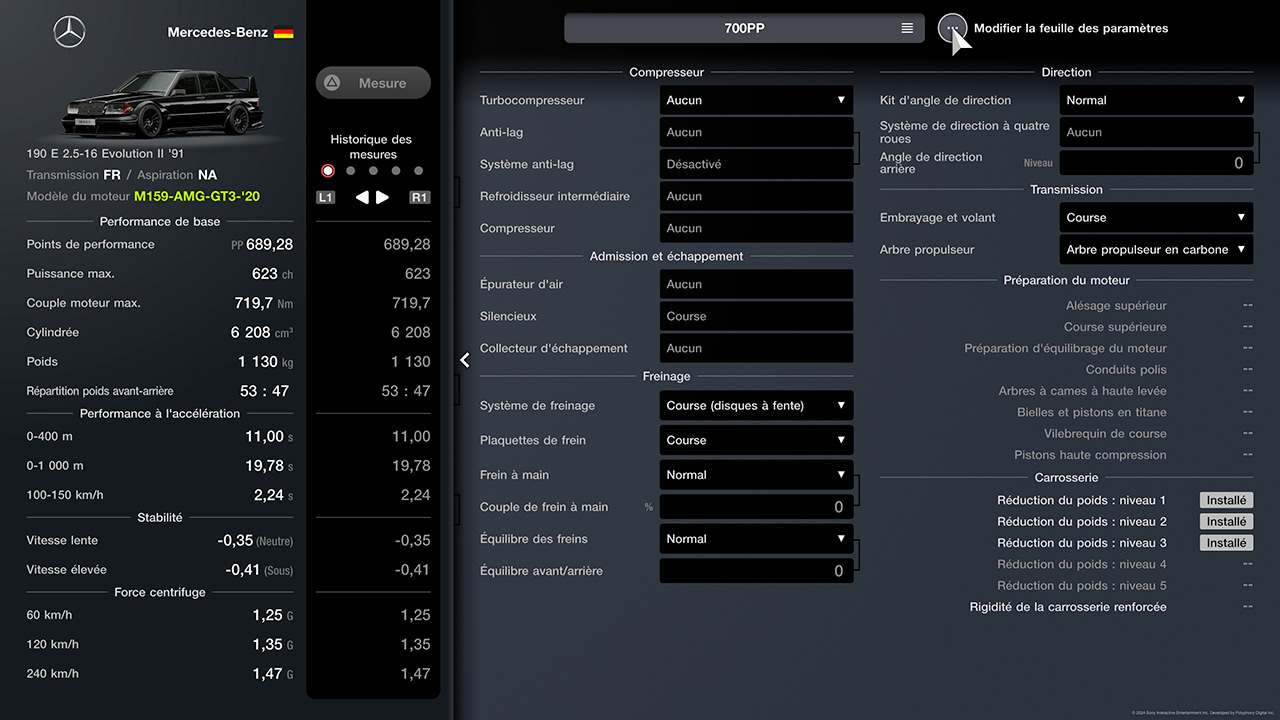Click the Épurateur d'air field
The image size is (1280, 720).
(x=757, y=284)
